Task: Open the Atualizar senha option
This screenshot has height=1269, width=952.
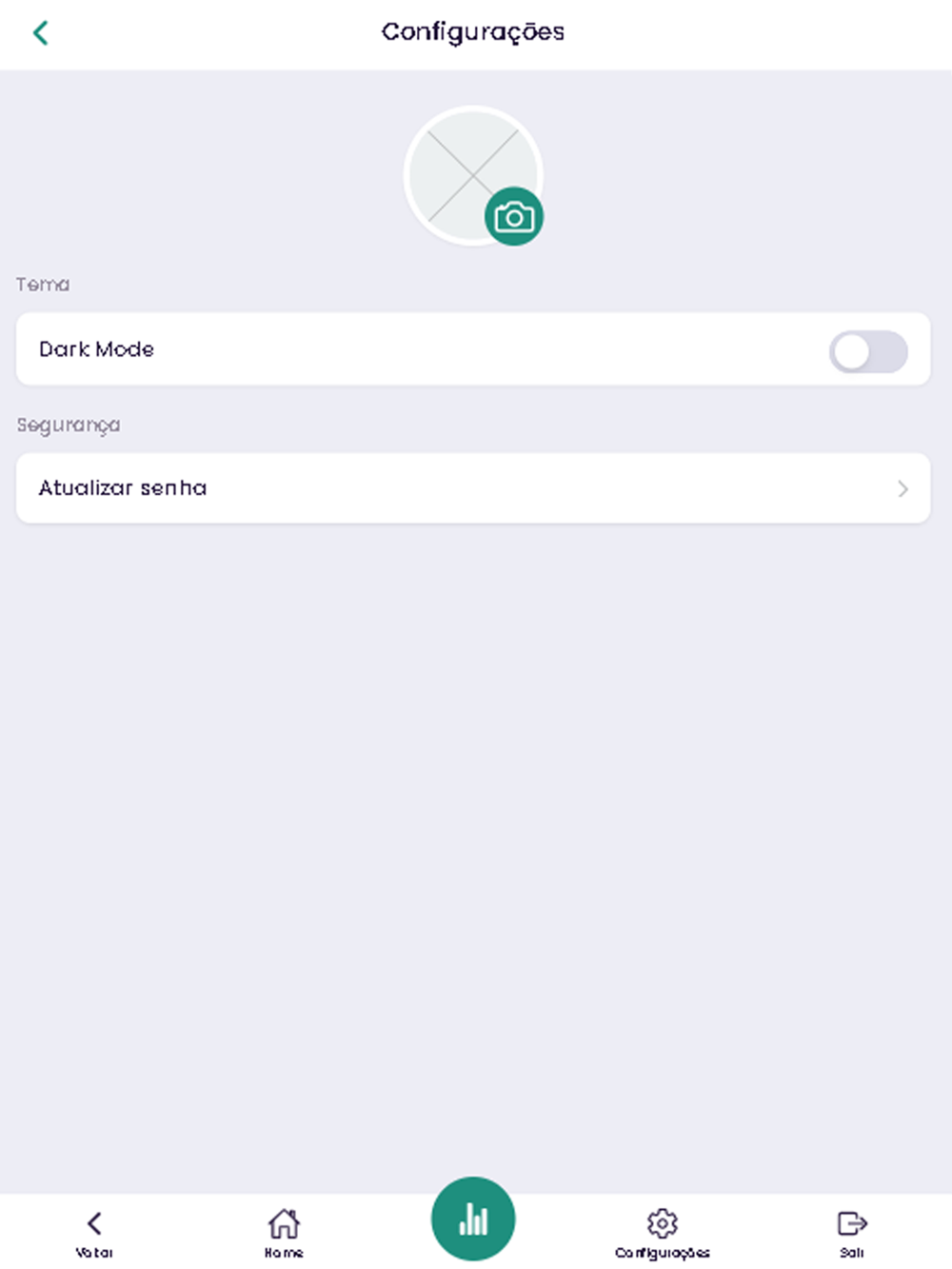Action: coord(473,487)
